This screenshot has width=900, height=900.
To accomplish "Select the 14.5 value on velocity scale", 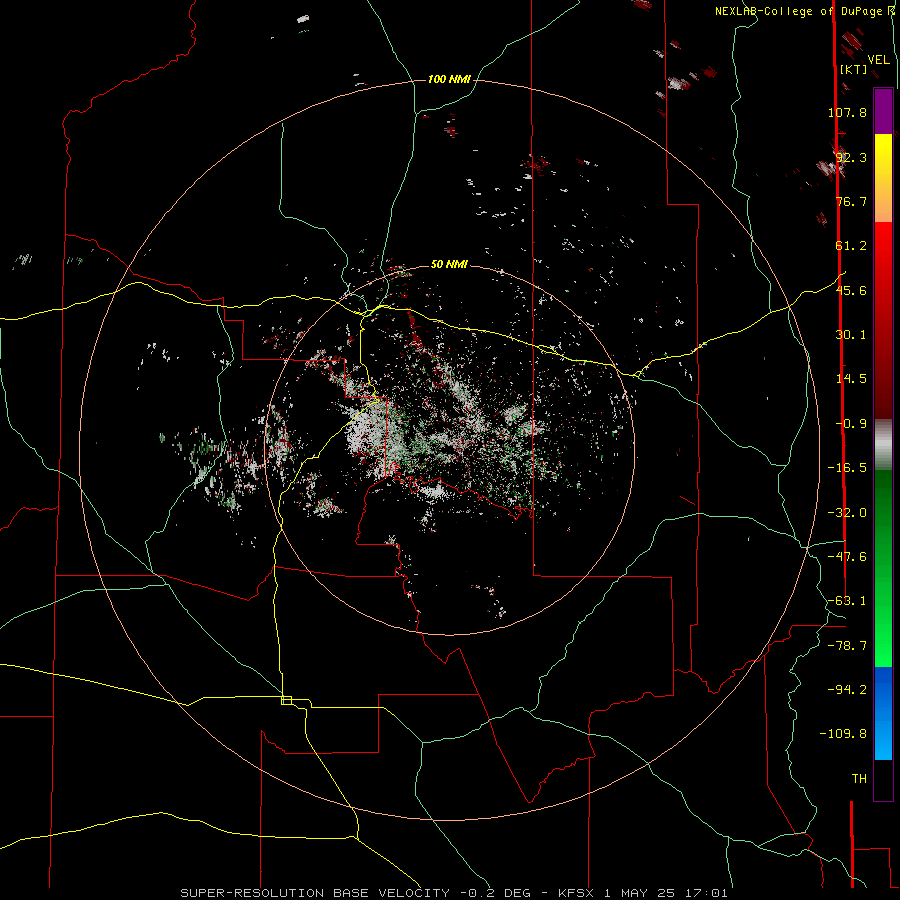I will point(851,379).
